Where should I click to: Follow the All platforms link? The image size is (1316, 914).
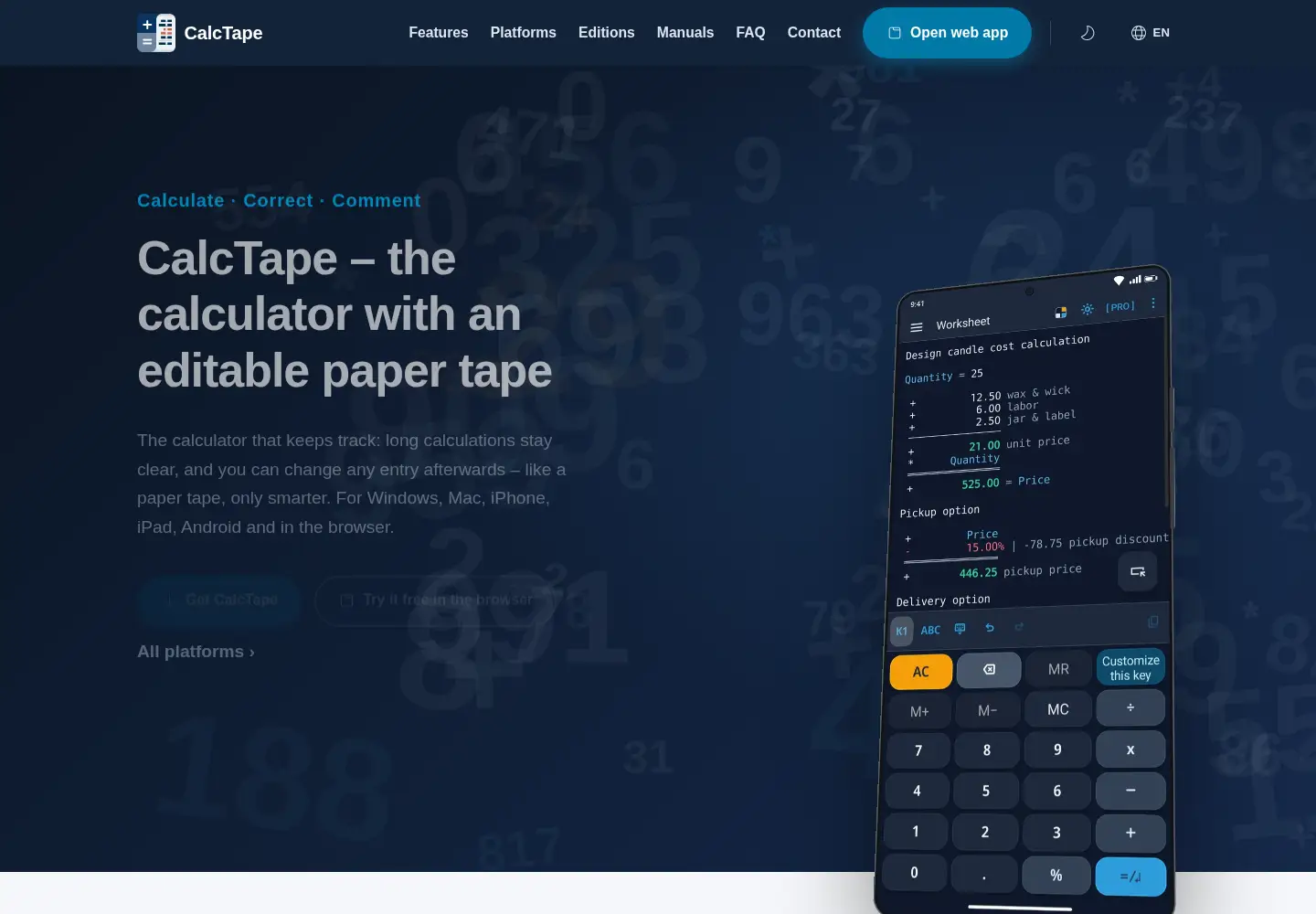pos(196,652)
